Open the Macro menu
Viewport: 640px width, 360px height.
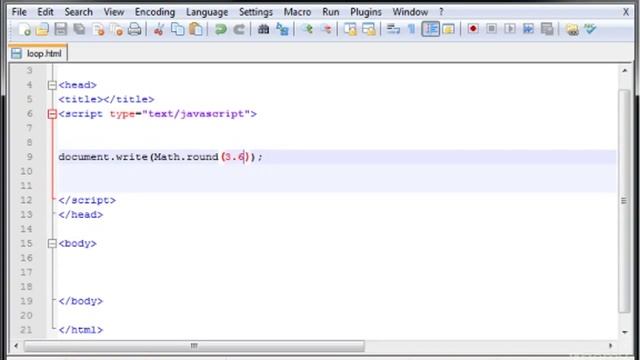tap(297, 12)
